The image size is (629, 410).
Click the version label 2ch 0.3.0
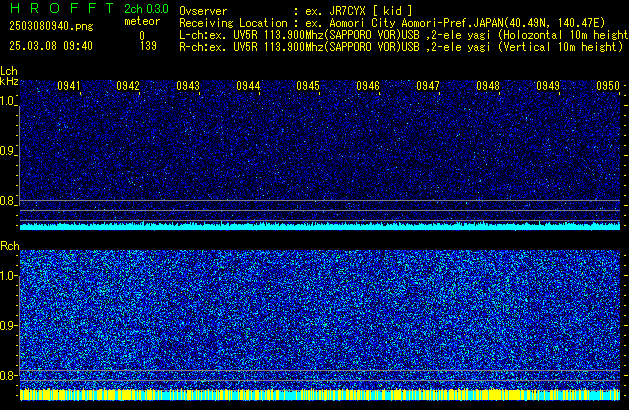tap(146, 9)
